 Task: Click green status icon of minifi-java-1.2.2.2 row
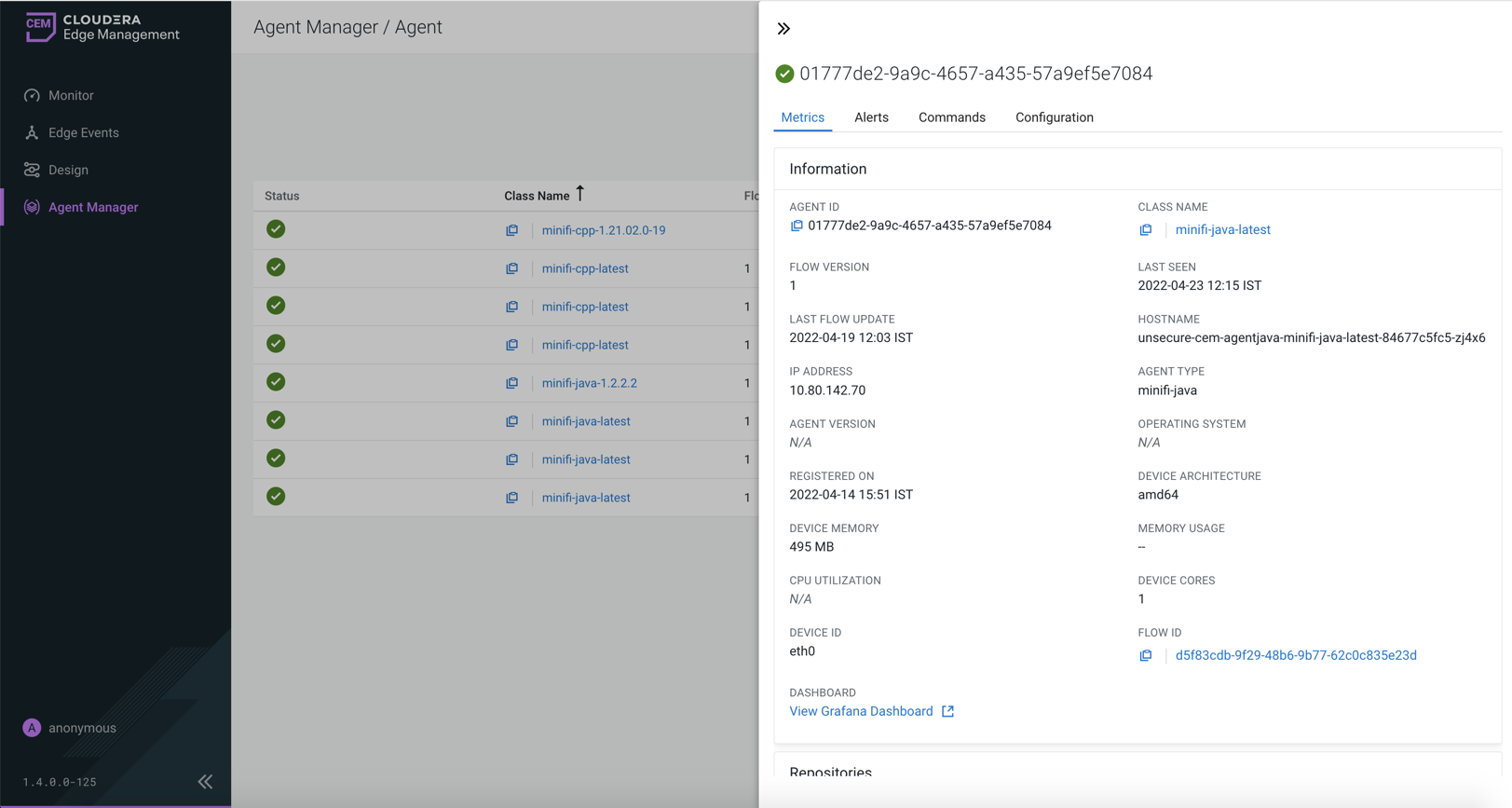pos(276,382)
